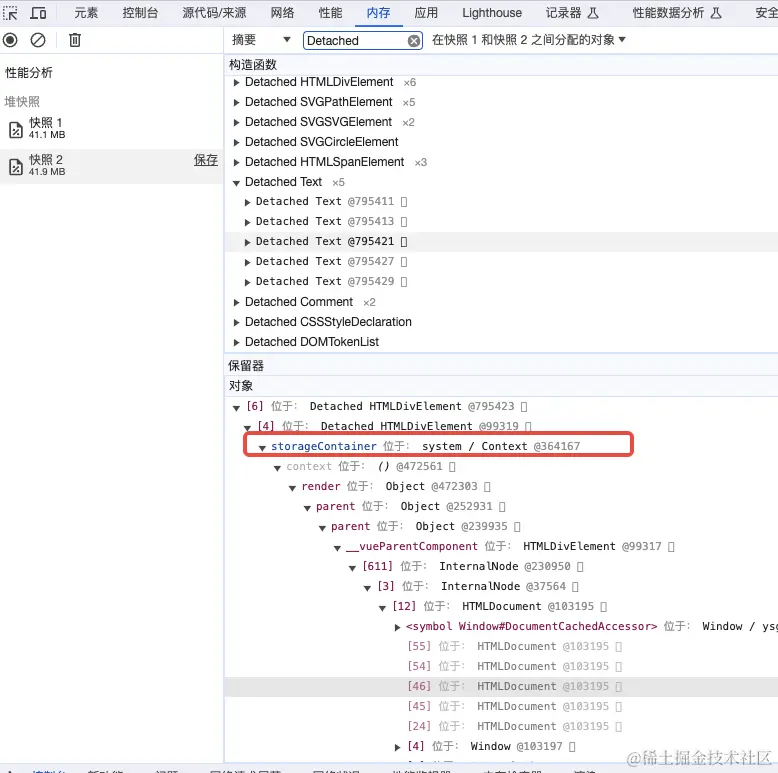Select the [4] Detached HTMLDivElement @99319 row
Viewport: 778px width, 773px height.
(x=501, y=427)
